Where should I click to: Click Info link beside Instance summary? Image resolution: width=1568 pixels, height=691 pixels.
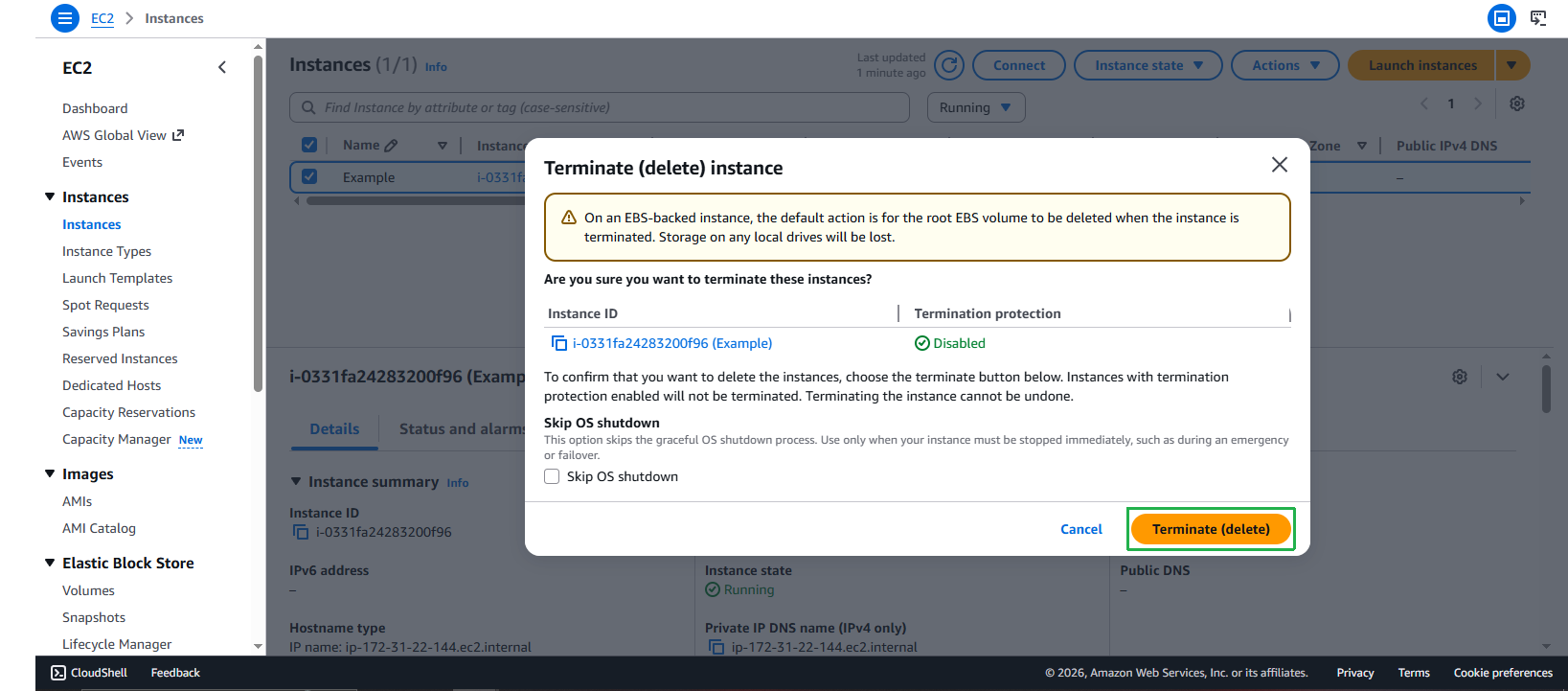pos(458,483)
